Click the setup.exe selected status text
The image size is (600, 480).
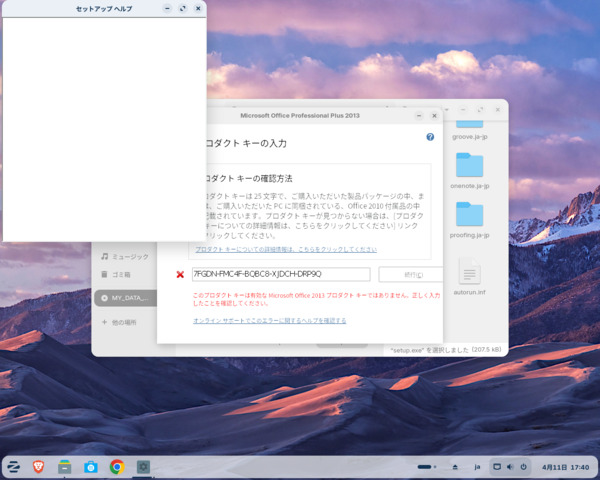point(445,350)
